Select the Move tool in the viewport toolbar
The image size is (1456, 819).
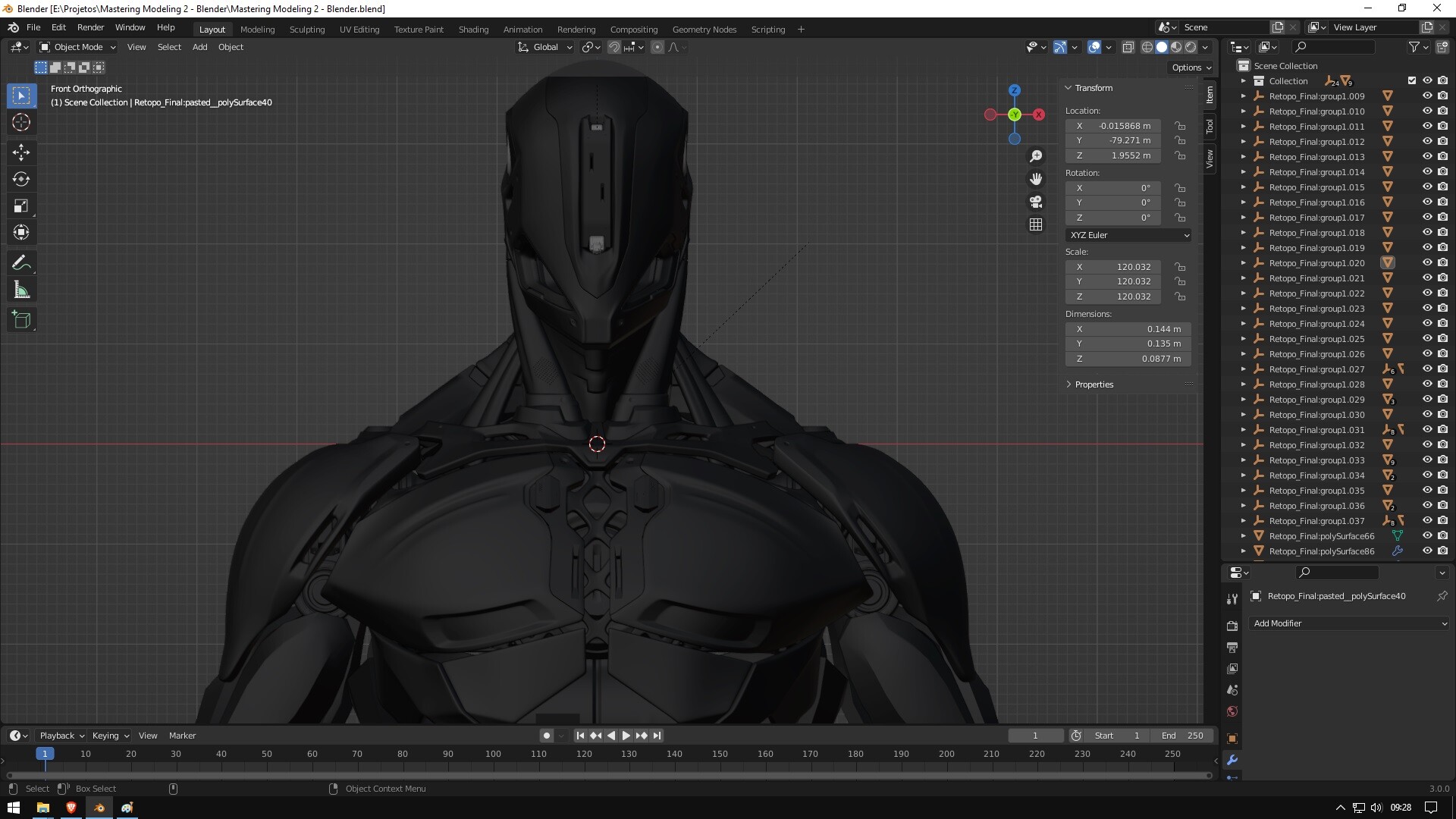pos(21,152)
